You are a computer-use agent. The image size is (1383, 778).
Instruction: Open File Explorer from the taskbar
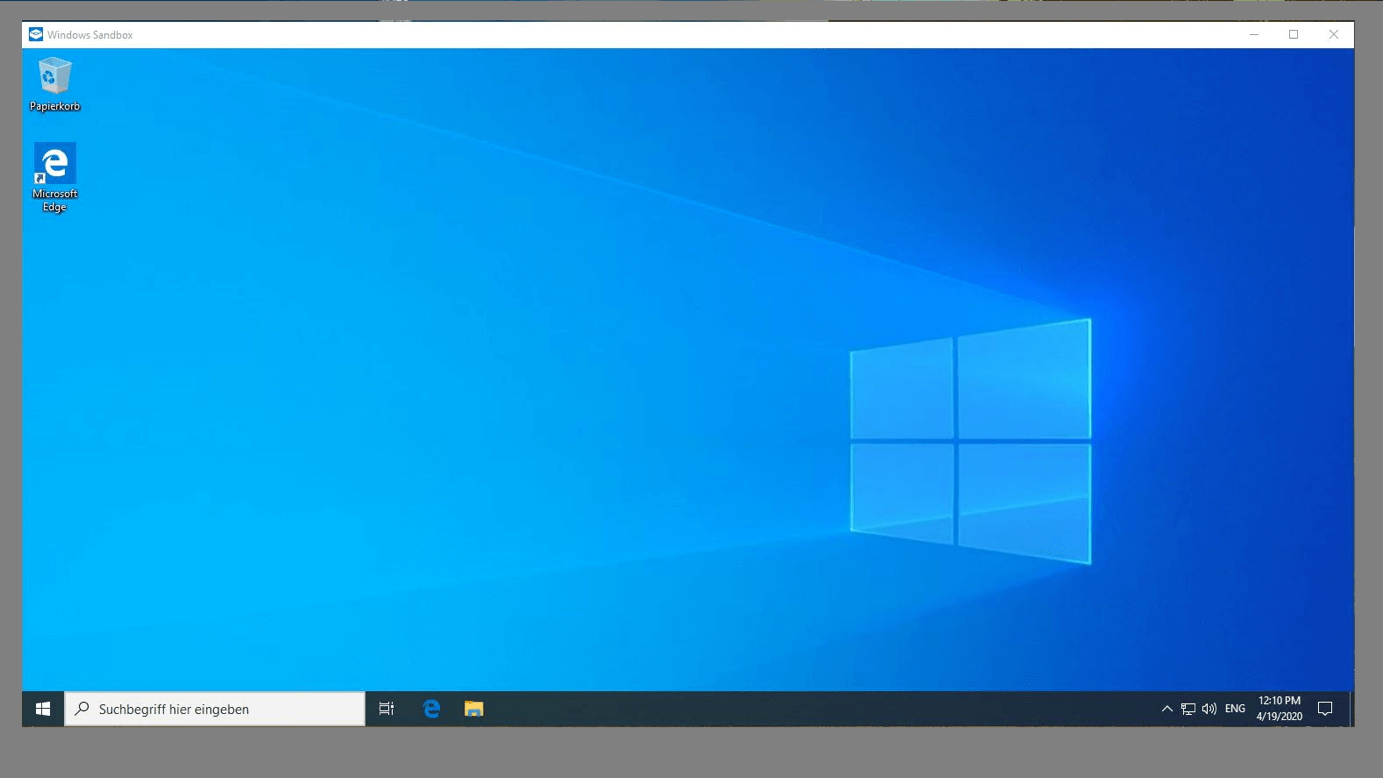click(474, 709)
